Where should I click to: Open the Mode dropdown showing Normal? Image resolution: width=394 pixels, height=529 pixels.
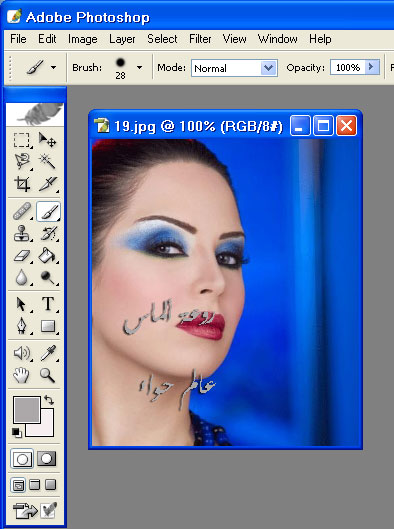[234, 68]
